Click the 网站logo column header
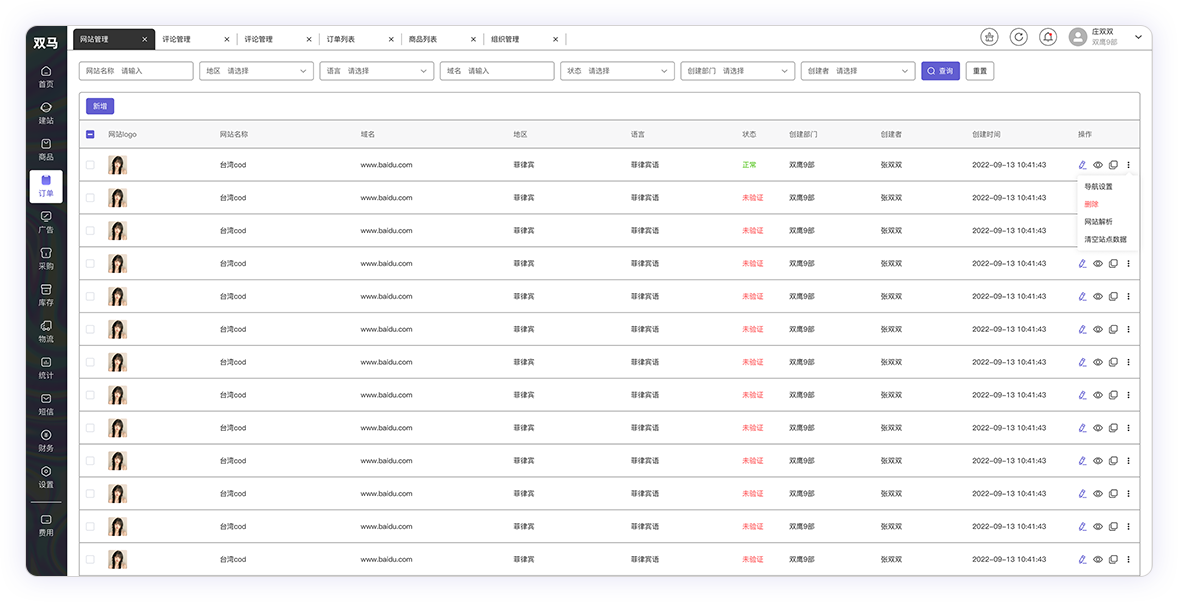Image resolution: width=1178 pixels, height=602 pixels. pyautogui.click(x=122, y=135)
